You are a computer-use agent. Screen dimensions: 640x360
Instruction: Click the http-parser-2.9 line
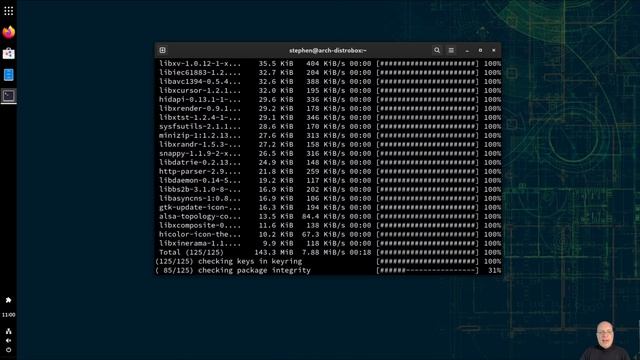330,171
